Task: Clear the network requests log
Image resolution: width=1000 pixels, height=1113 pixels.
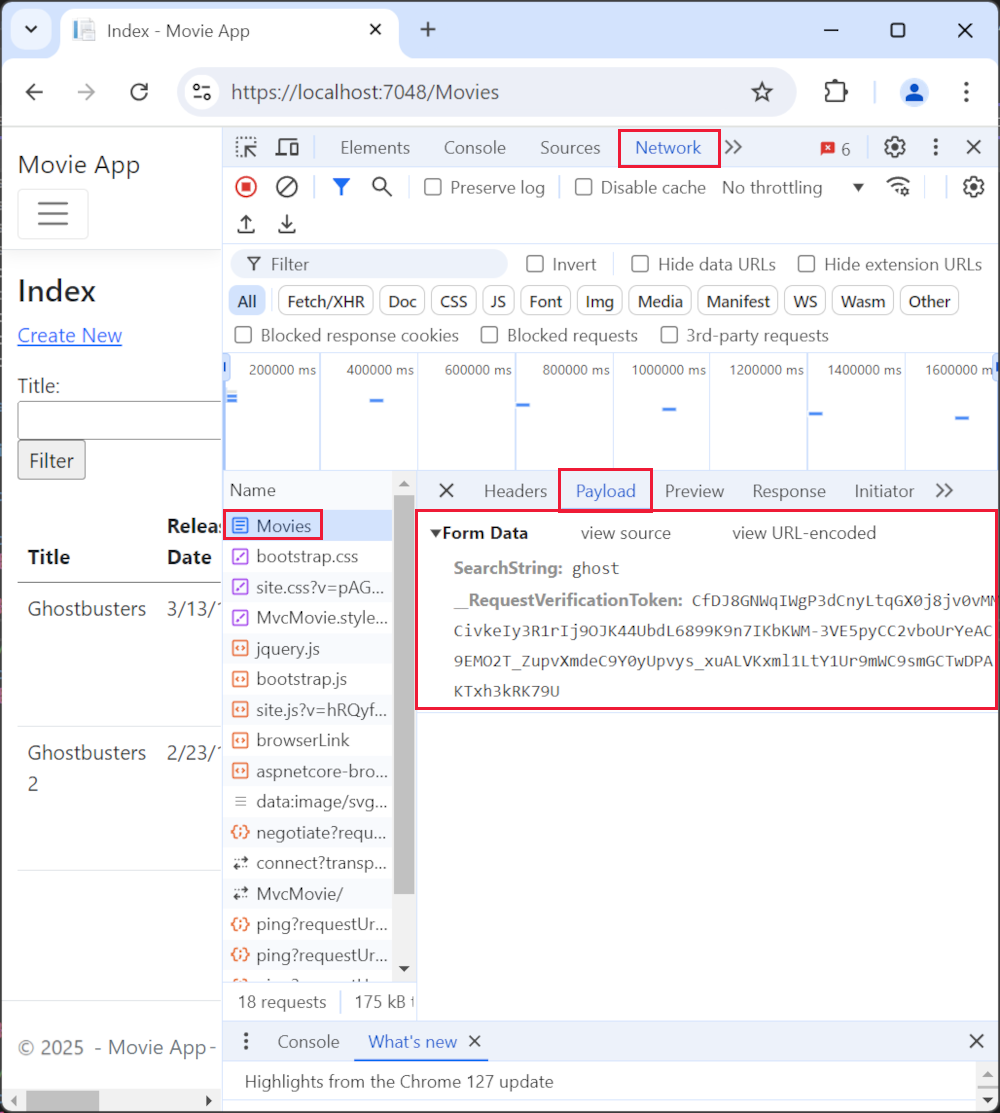Action: (x=287, y=187)
